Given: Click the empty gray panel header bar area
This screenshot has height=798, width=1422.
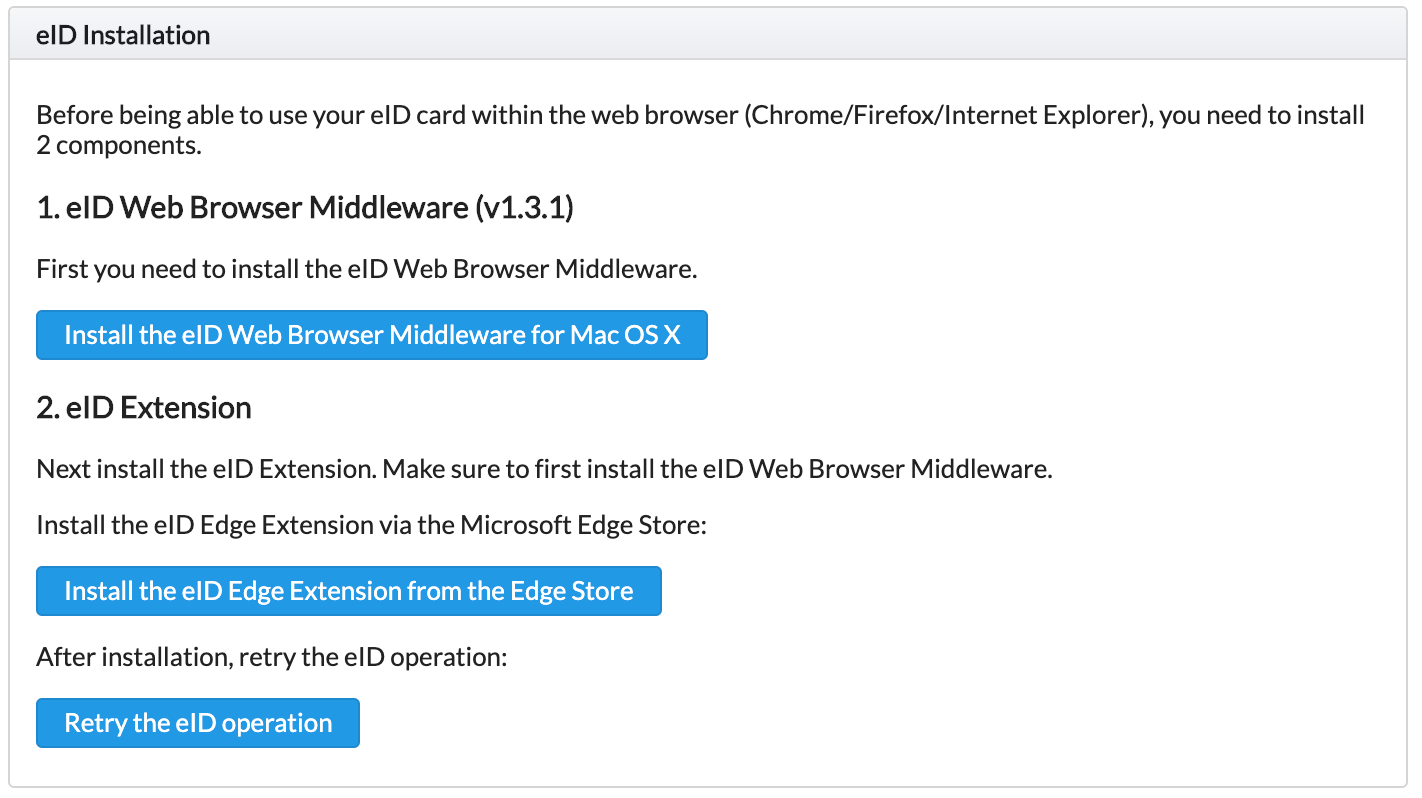Looking at the screenshot, I should click(x=800, y=35).
